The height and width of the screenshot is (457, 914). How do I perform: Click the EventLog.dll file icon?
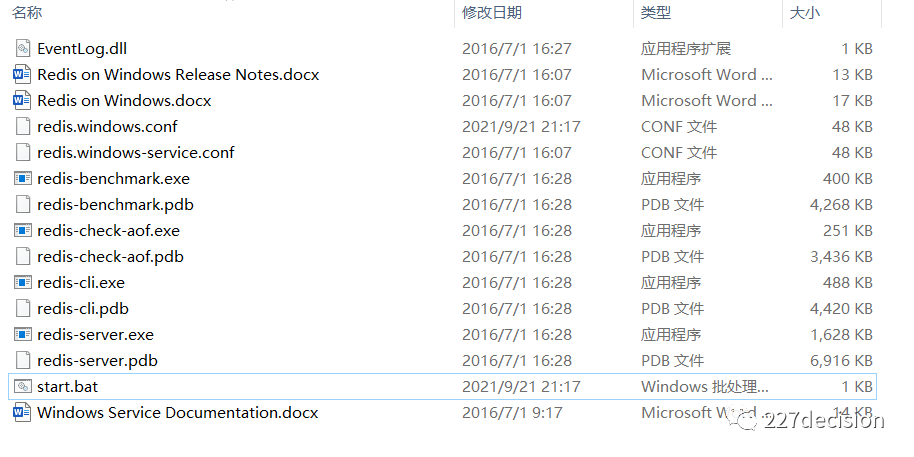pos(22,49)
